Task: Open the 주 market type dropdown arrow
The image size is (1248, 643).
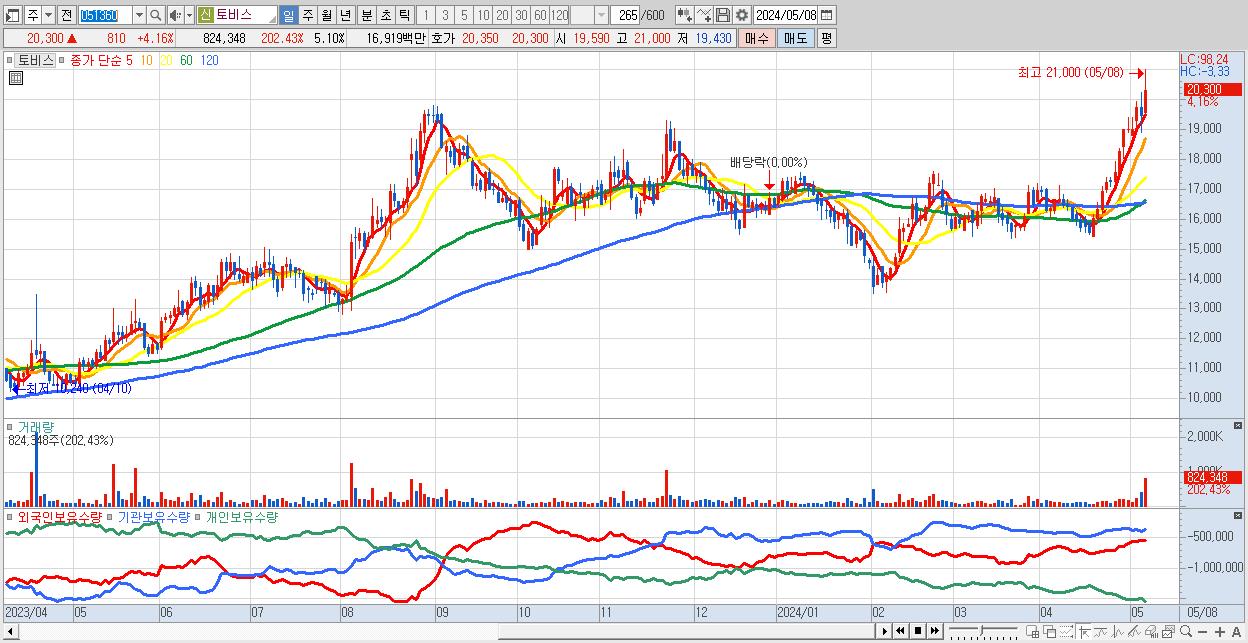Action: [x=49, y=15]
